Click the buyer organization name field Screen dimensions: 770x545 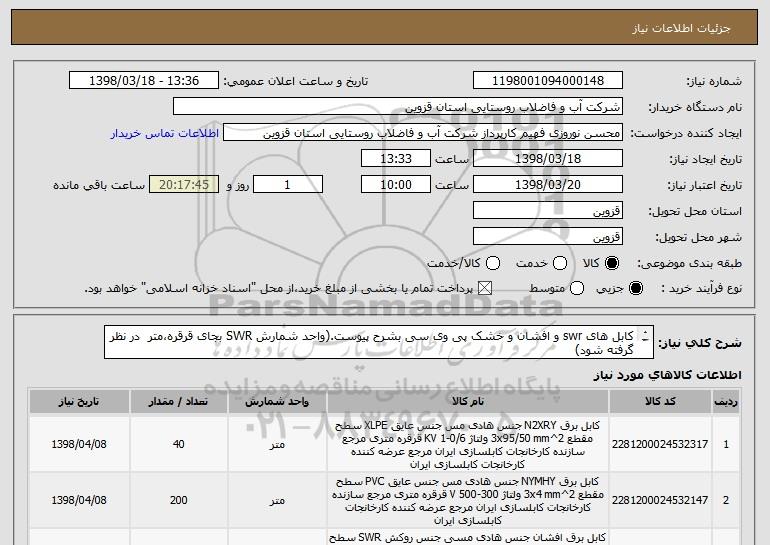[398, 107]
